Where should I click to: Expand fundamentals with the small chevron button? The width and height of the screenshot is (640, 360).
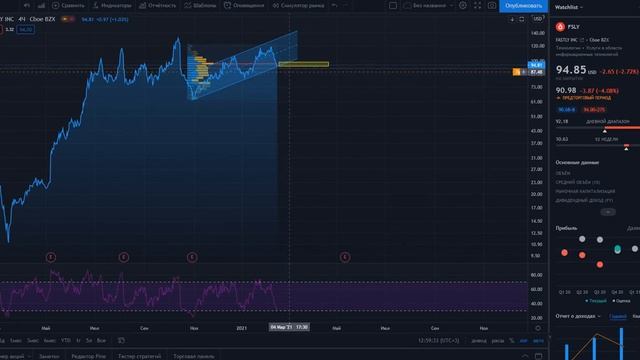[x=608, y=212]
